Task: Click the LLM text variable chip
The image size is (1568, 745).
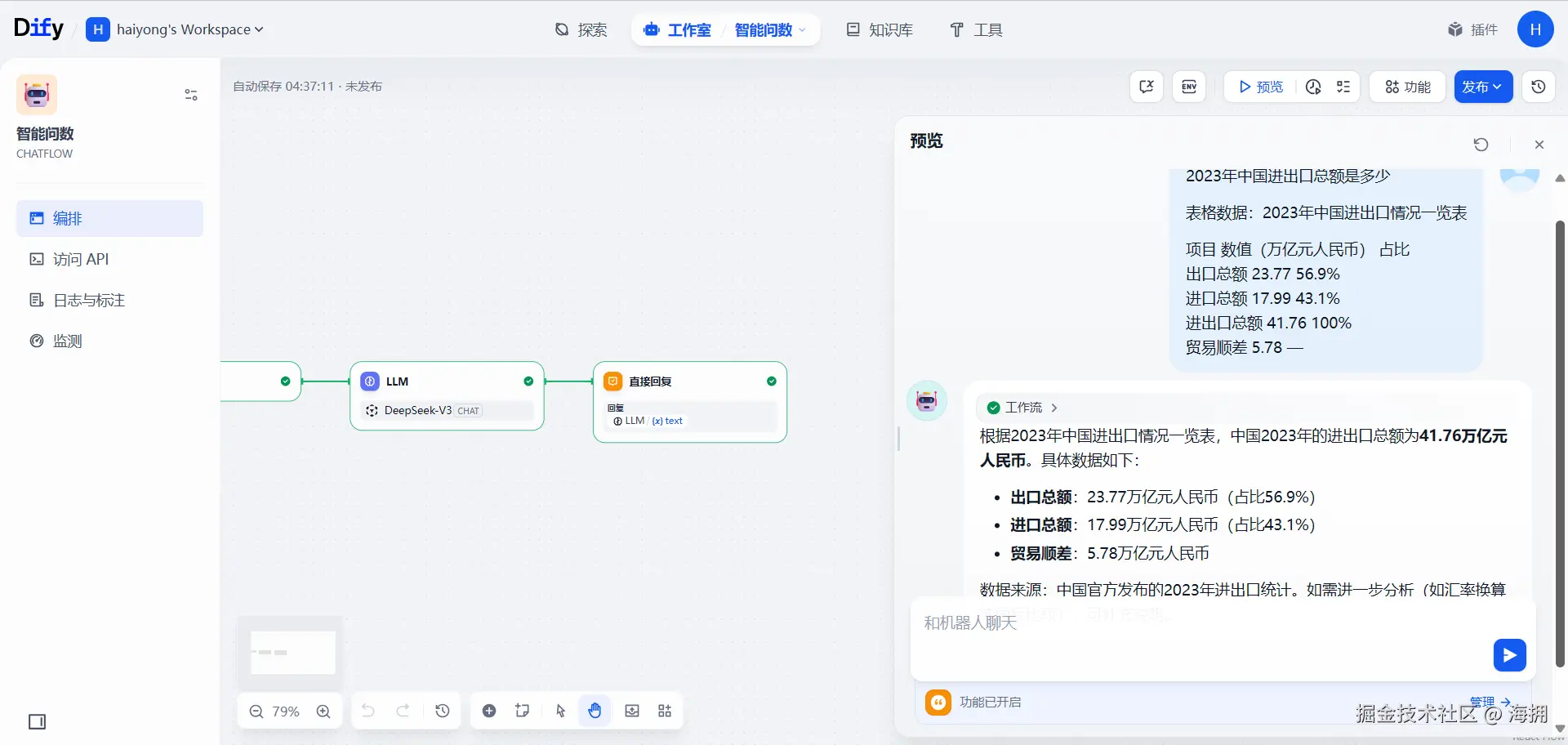Action: [649, 421]
